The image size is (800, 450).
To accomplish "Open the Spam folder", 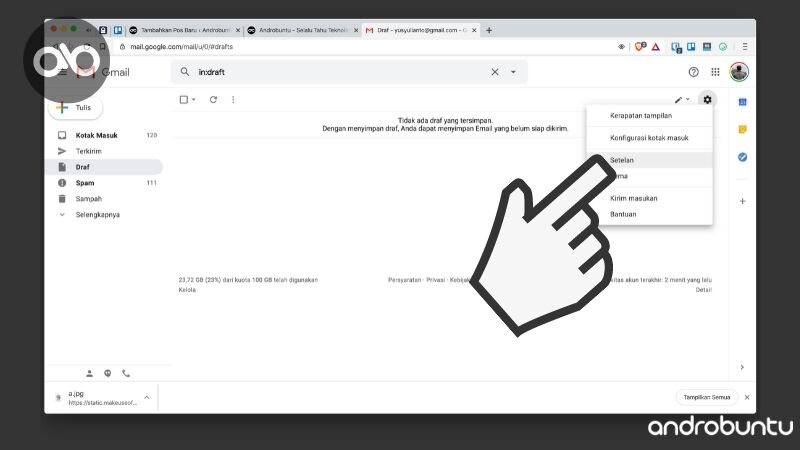I will point(104,183).
